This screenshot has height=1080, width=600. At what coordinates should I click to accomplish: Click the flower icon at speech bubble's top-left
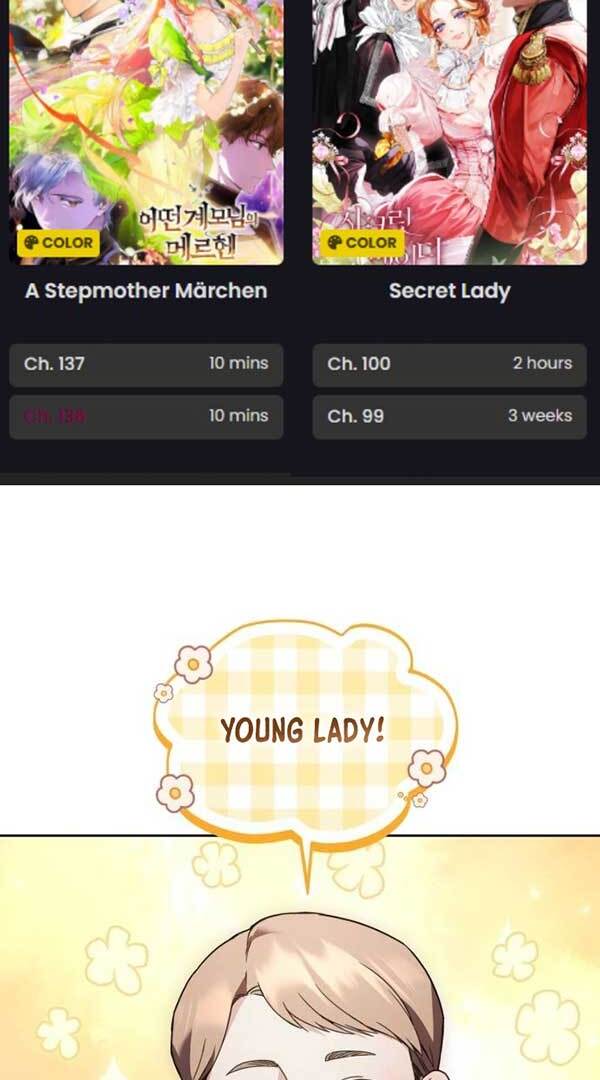194,664
